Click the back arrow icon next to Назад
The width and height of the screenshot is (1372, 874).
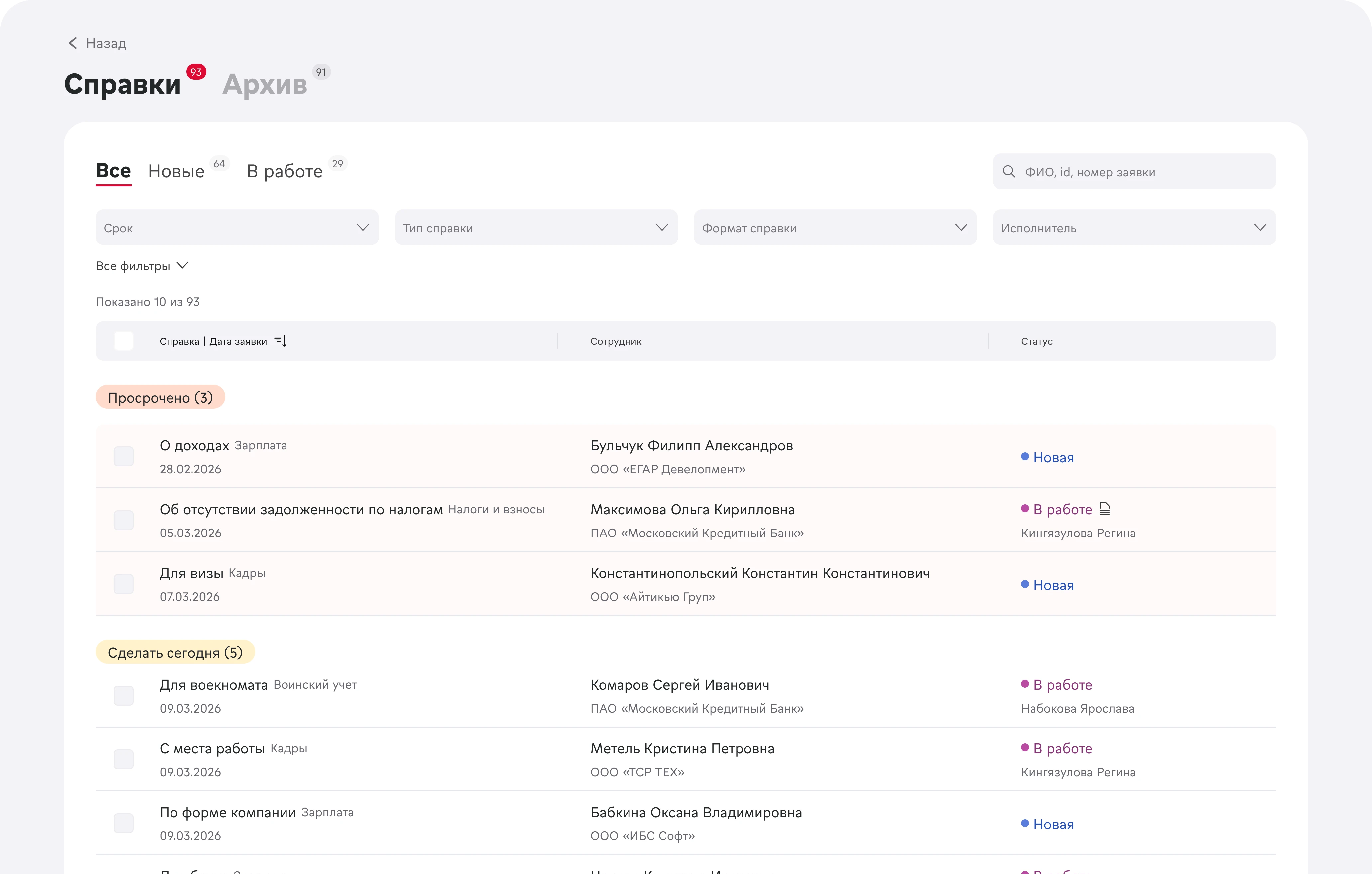(x=72, y=43)
